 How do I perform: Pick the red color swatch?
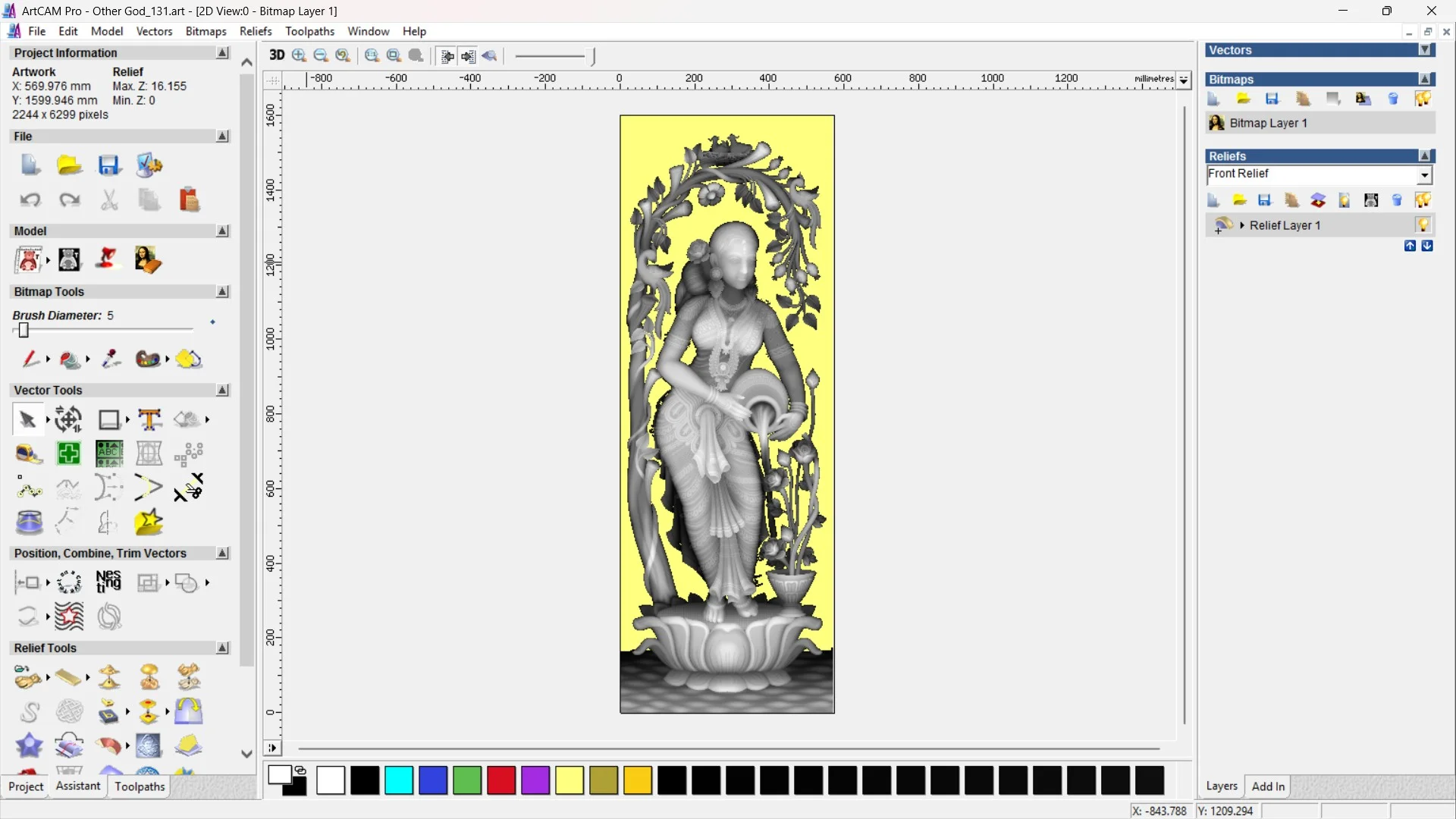point(500,780)
